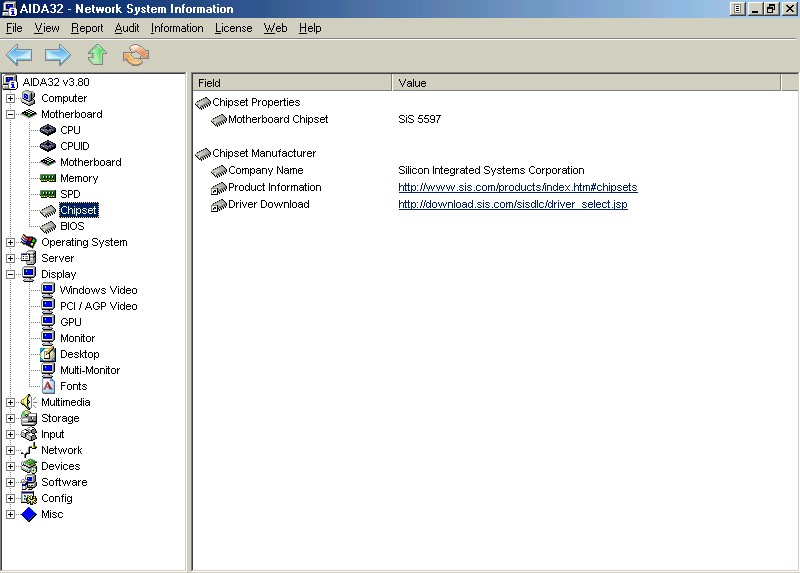Open the Information menu
The image size is (800, 573).
[177, 28]
